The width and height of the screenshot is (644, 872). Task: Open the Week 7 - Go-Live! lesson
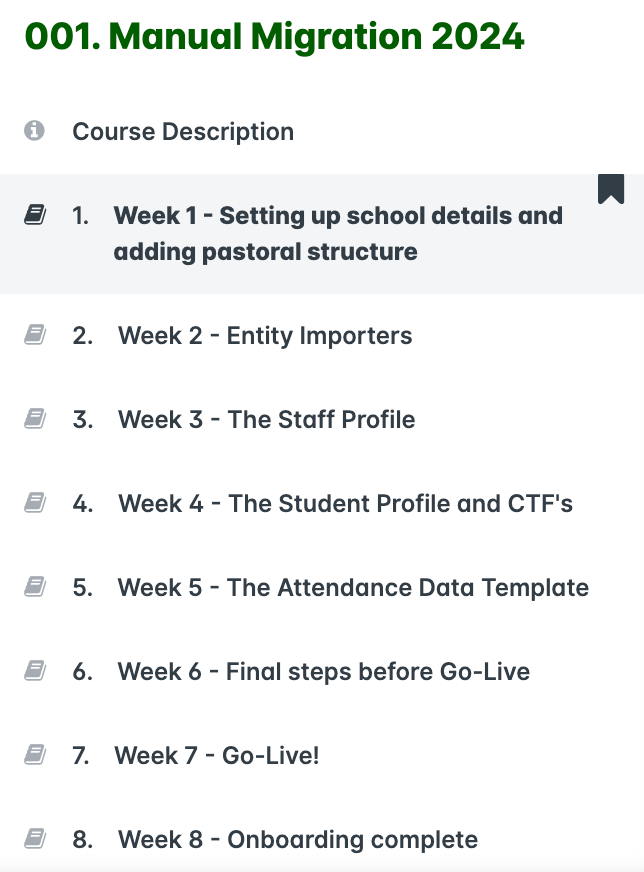[x=216, y=755]
